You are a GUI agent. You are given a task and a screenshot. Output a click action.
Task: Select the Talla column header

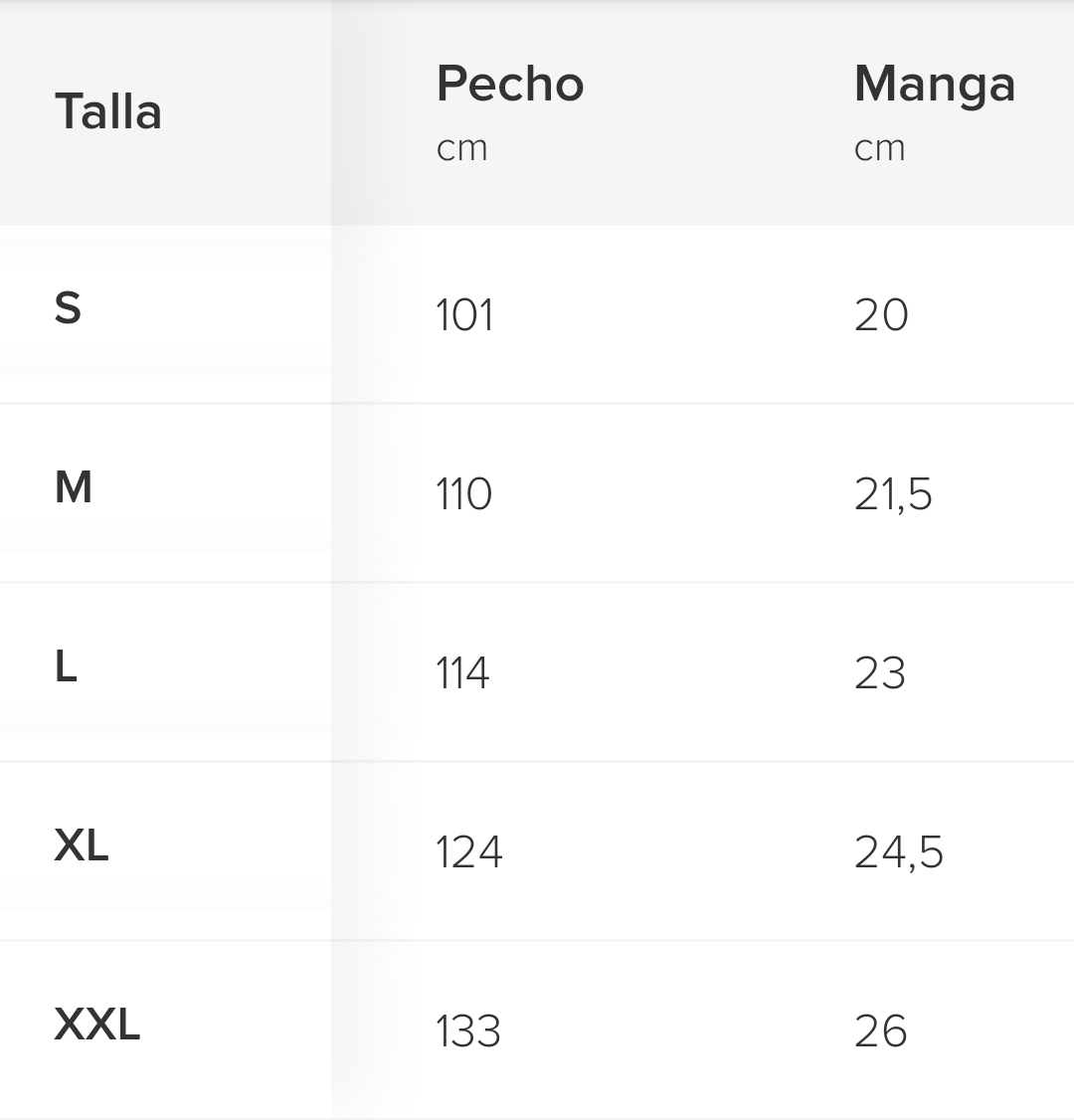click(107, 112)
